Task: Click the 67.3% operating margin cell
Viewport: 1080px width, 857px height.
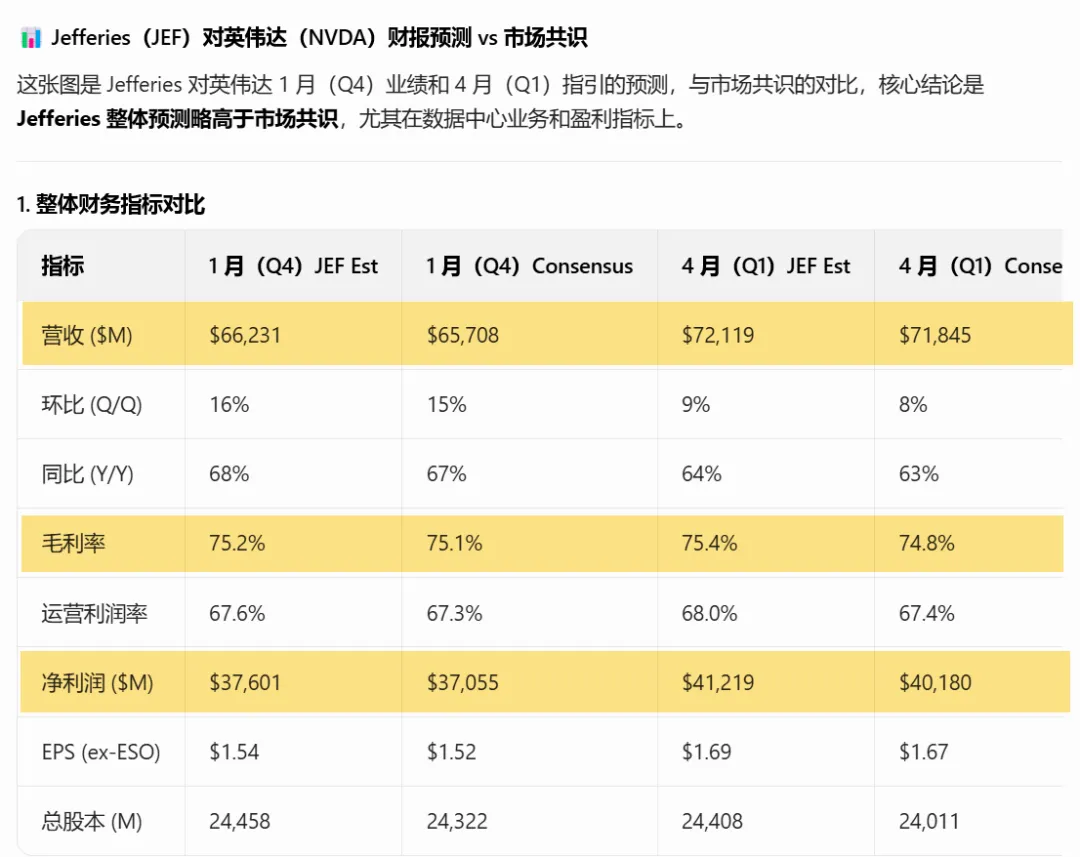Action: [x=455, y=613]
